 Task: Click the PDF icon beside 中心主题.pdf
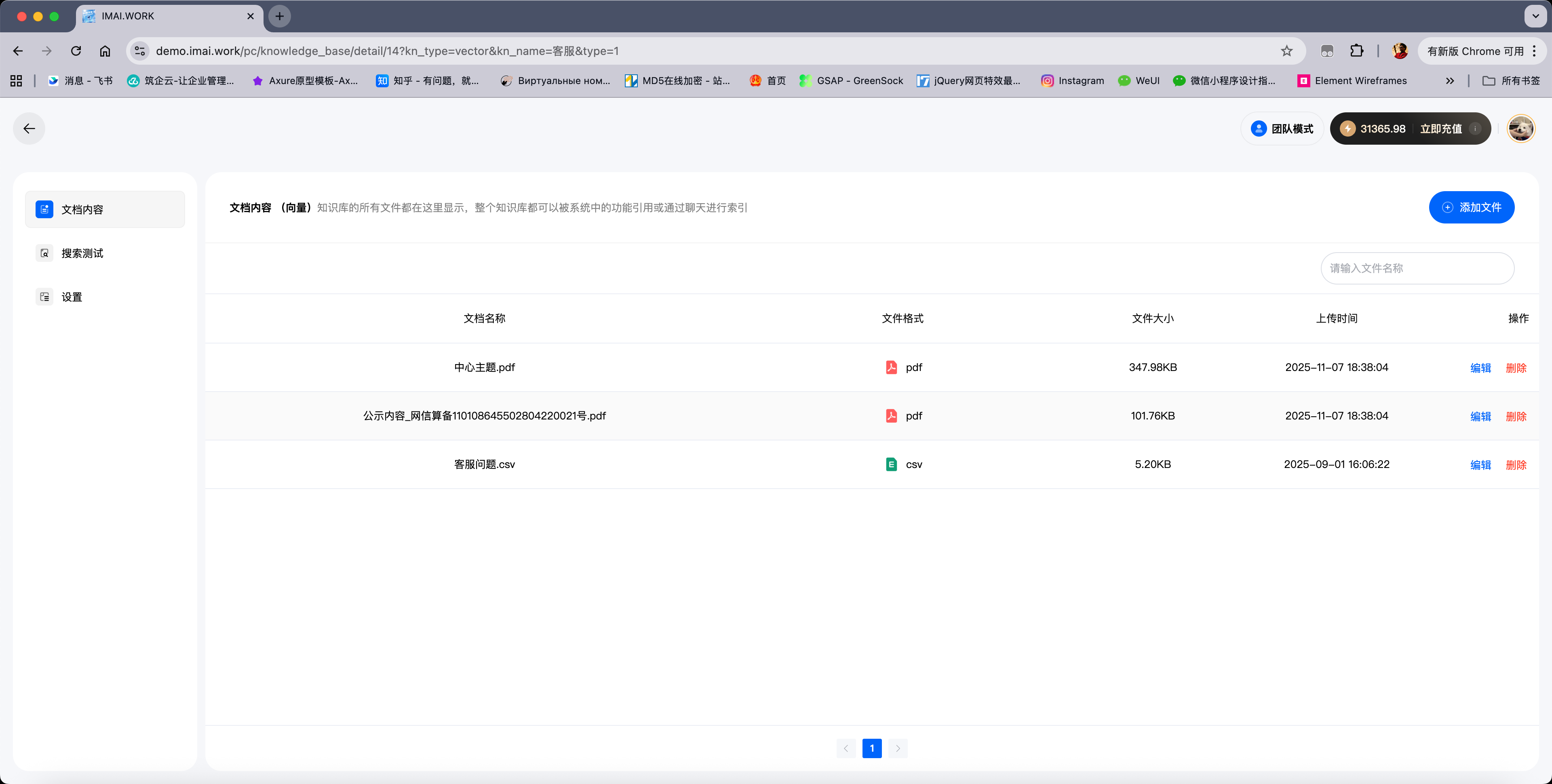[891, 367]
